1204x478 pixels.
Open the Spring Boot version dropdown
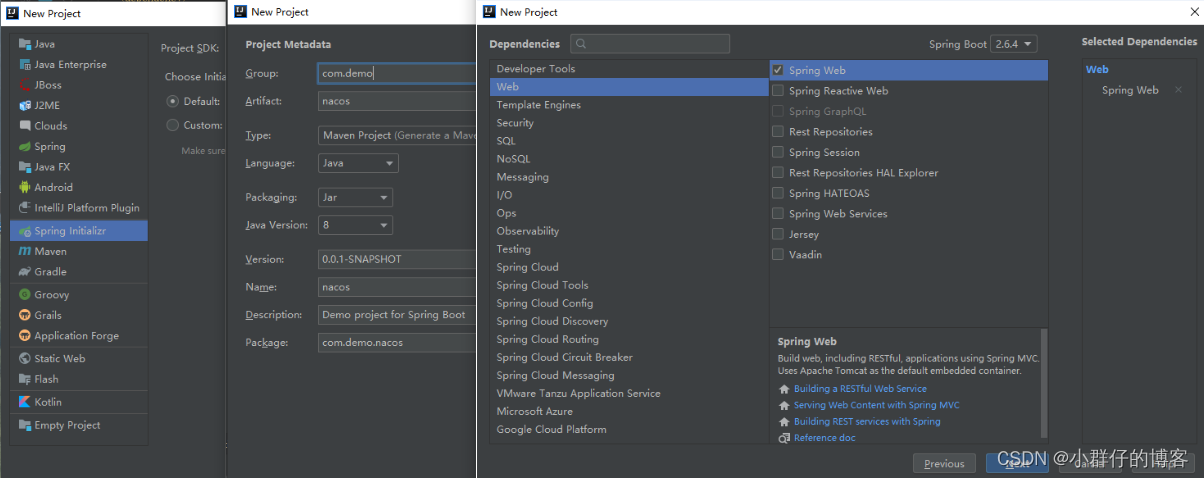coord(1014,44)
